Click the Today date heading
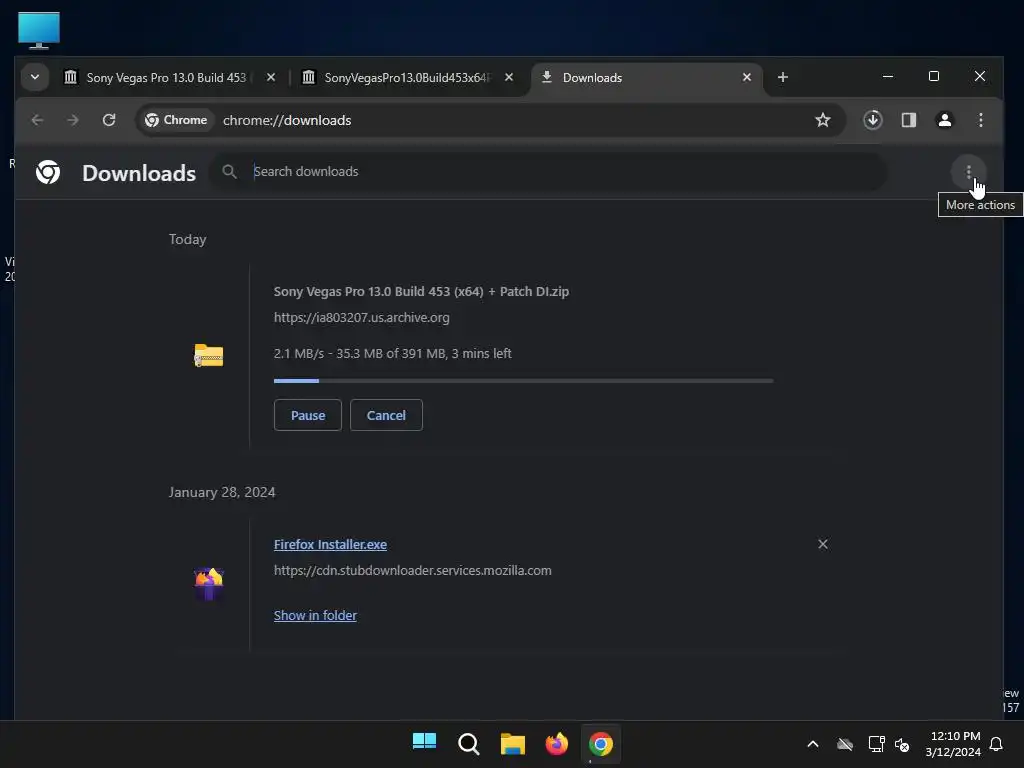This screenshot has height=768, width=1024. 187,240
